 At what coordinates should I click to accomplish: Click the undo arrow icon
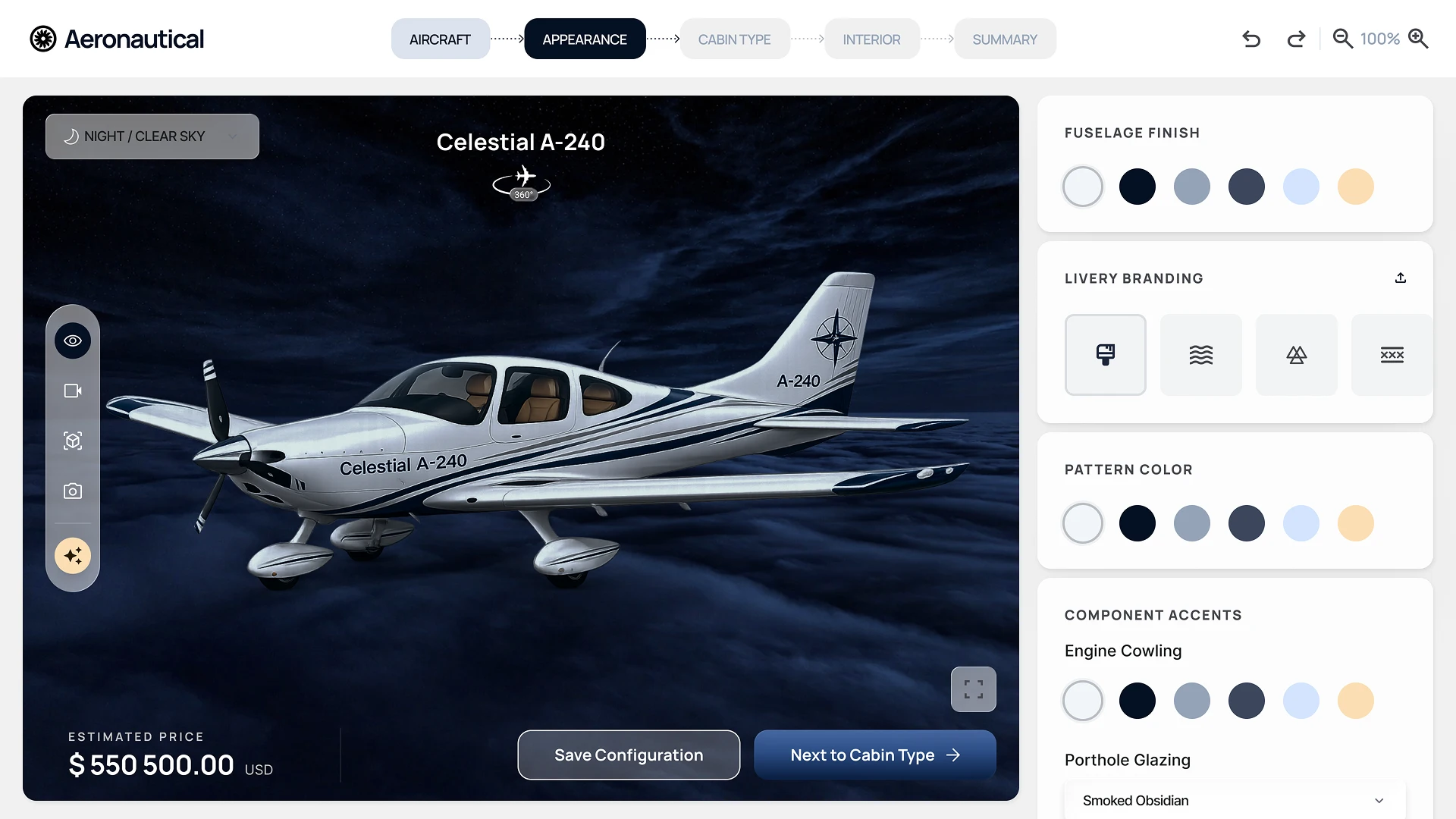(1251, 39)
